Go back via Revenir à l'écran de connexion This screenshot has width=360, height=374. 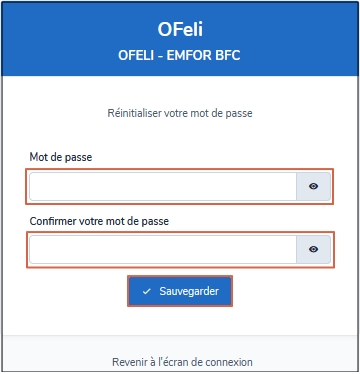click(x=182, y=362)
